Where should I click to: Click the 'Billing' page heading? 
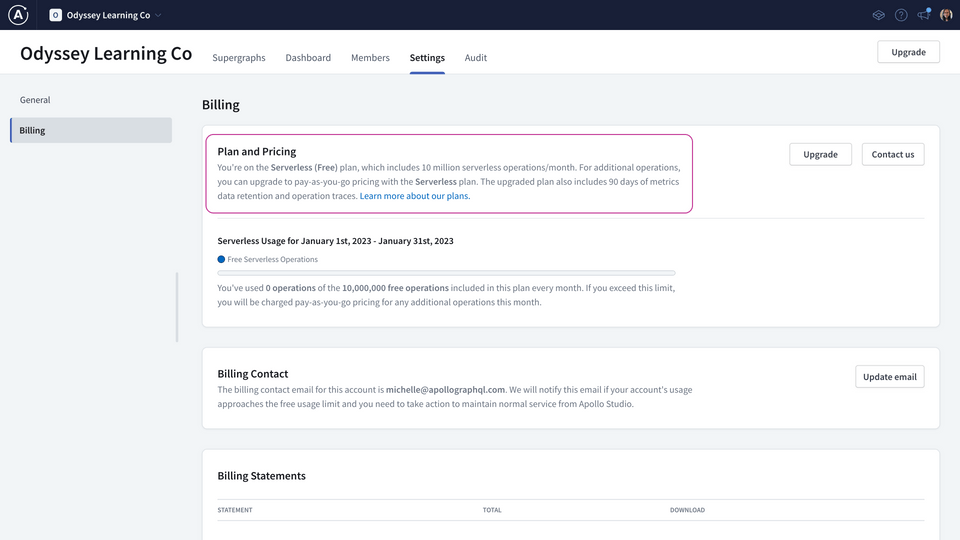pyautogui.click(x=220, y=105)
